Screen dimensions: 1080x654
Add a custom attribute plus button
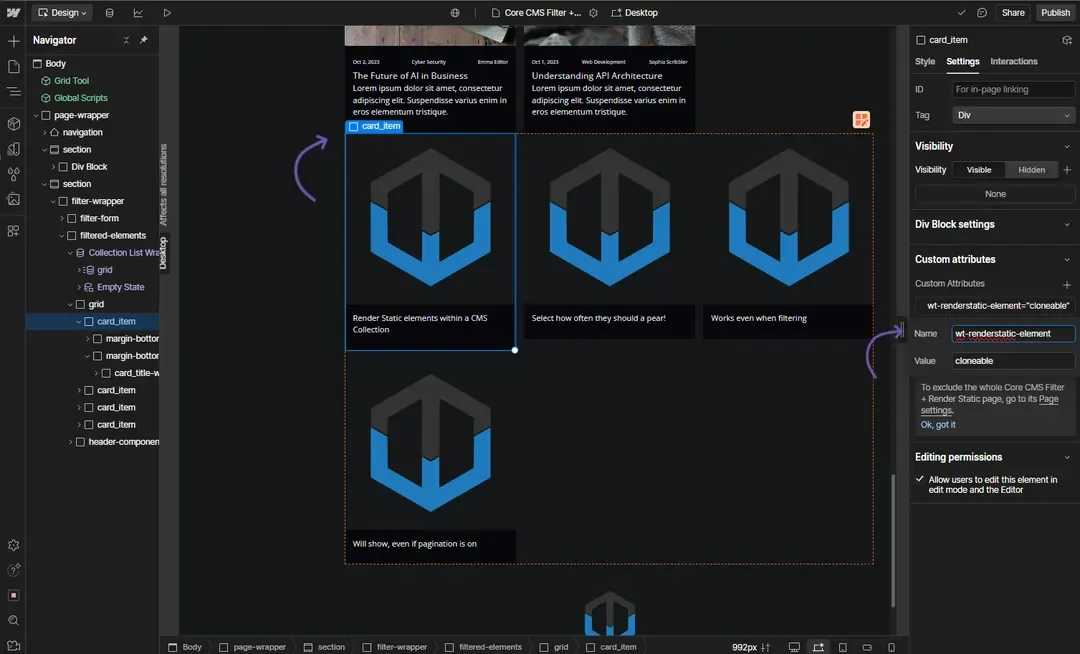[x=1067, y=284]
